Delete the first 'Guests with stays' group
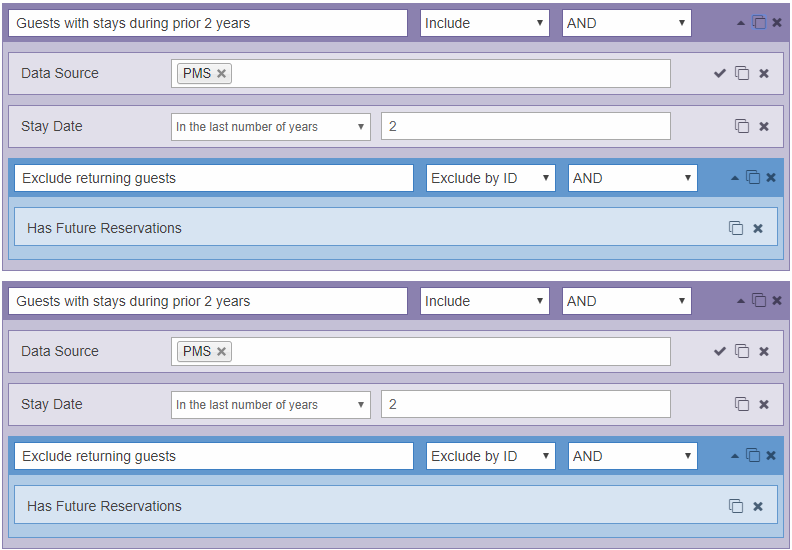792x550 pixels. pos(777,23)
